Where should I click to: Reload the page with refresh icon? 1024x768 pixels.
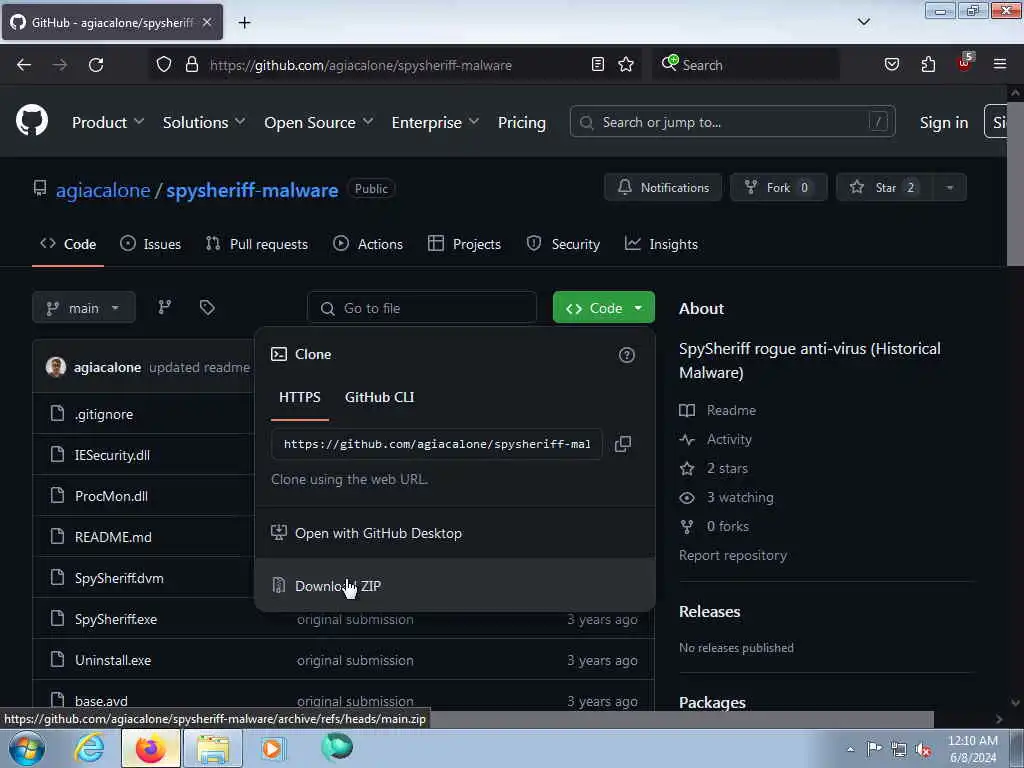[x=96, y=65]
